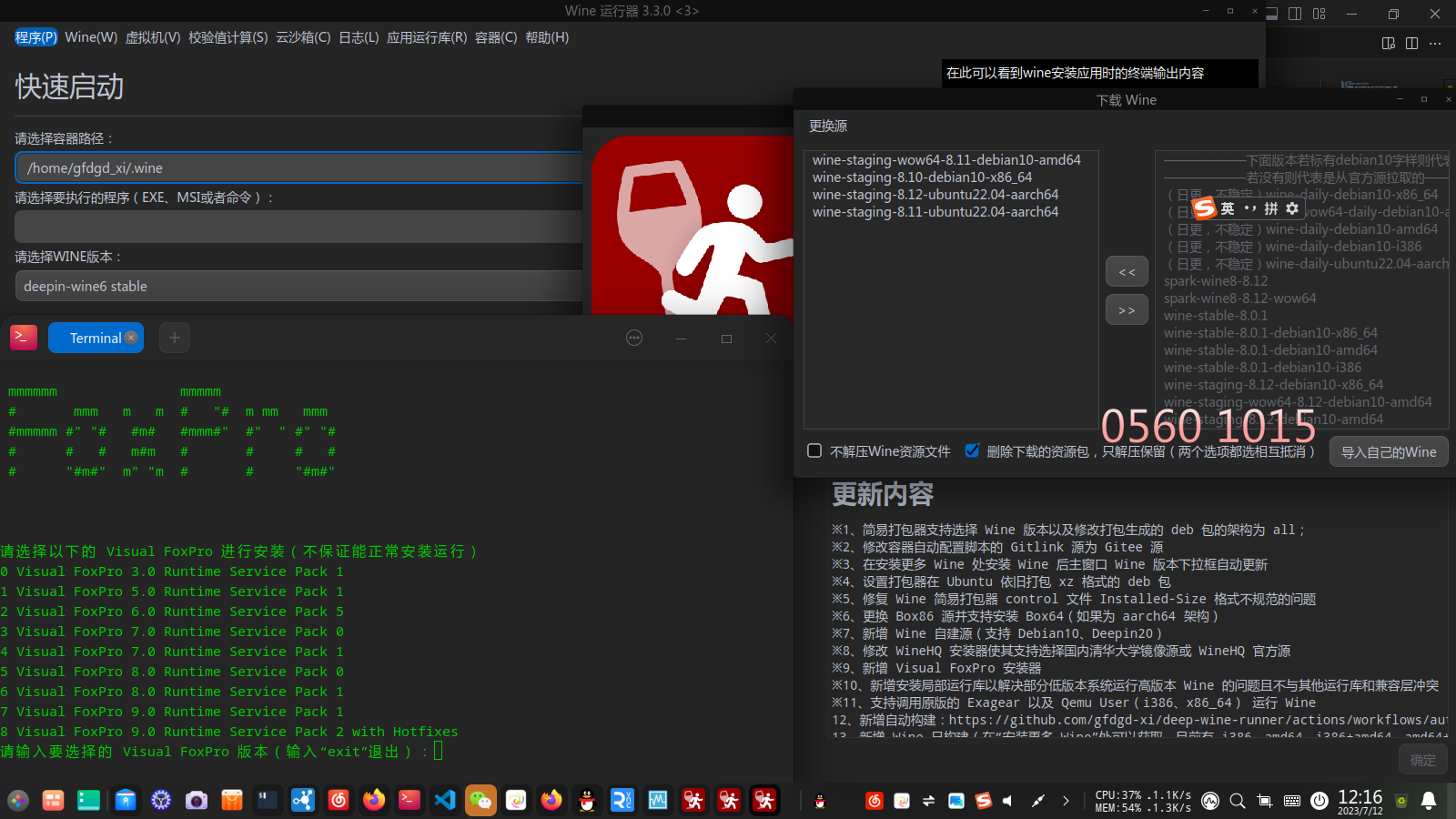Open the Wine(W) menu
1456x819 pixels.
pos(91,37)
